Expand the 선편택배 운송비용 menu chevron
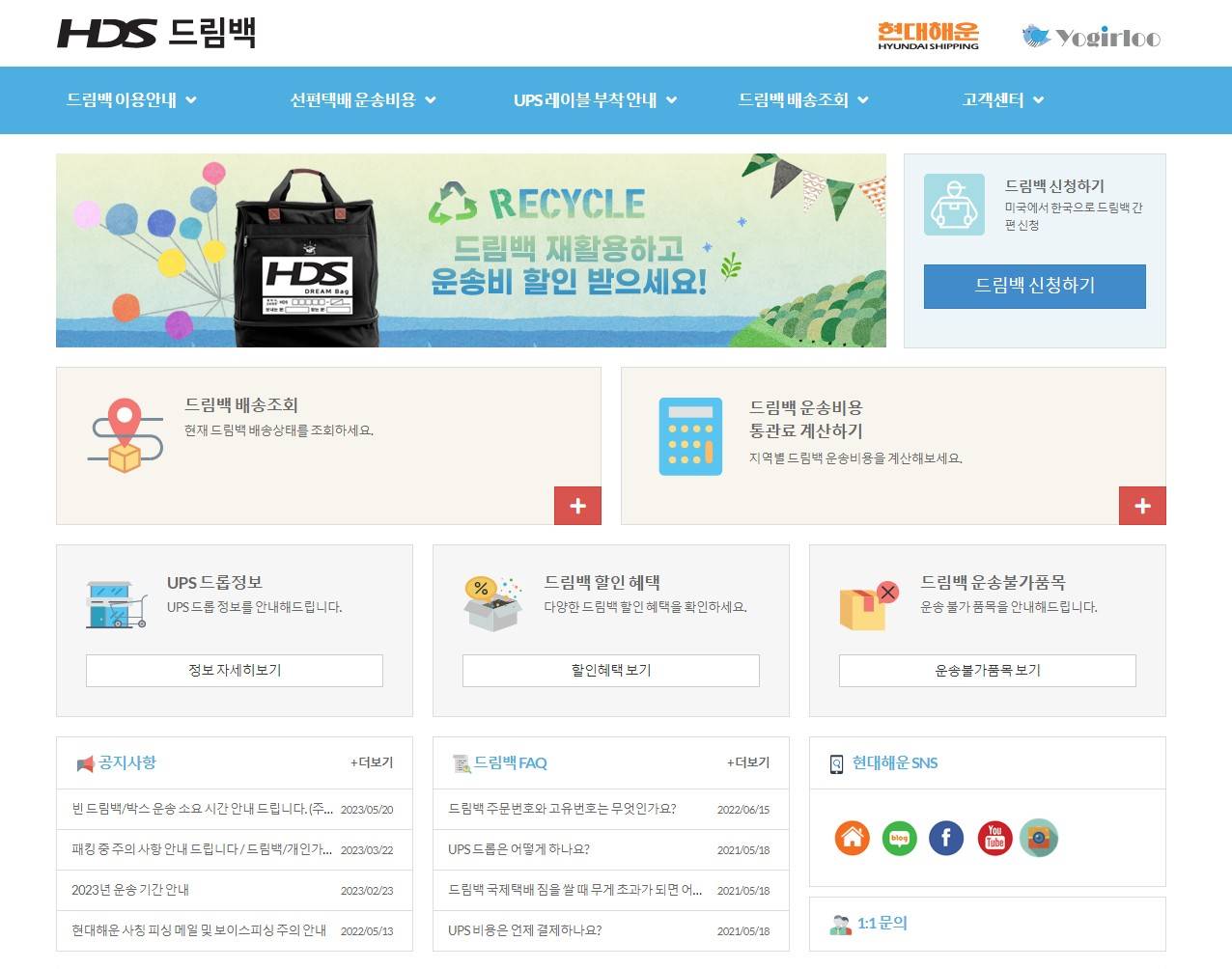 point(431,100)
